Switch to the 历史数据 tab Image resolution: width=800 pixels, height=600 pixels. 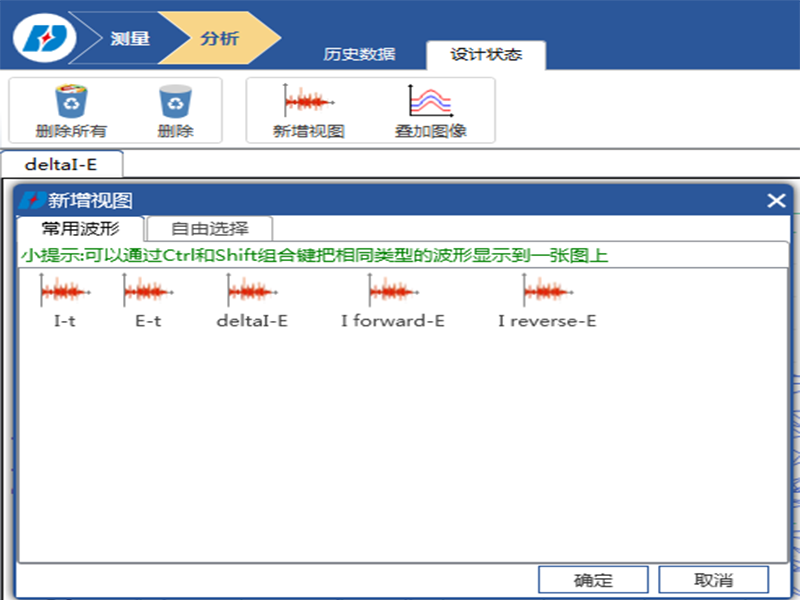359,54
